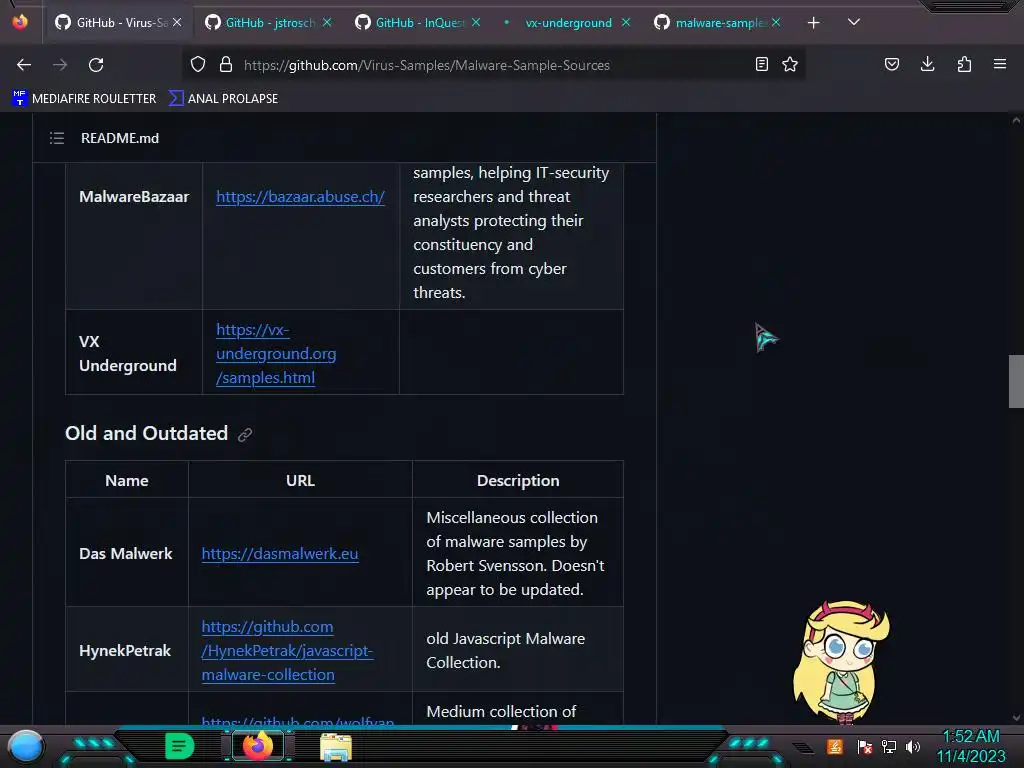The width and height of the screenshot is (1024, 768).
Task: Open the dasmalwerk.eu link
Action: [280, 553]
